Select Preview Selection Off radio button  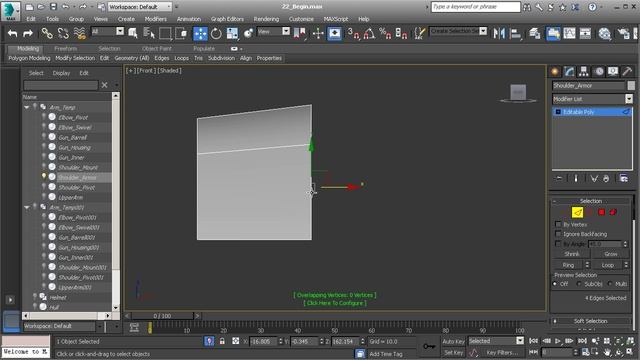(555, 284)
